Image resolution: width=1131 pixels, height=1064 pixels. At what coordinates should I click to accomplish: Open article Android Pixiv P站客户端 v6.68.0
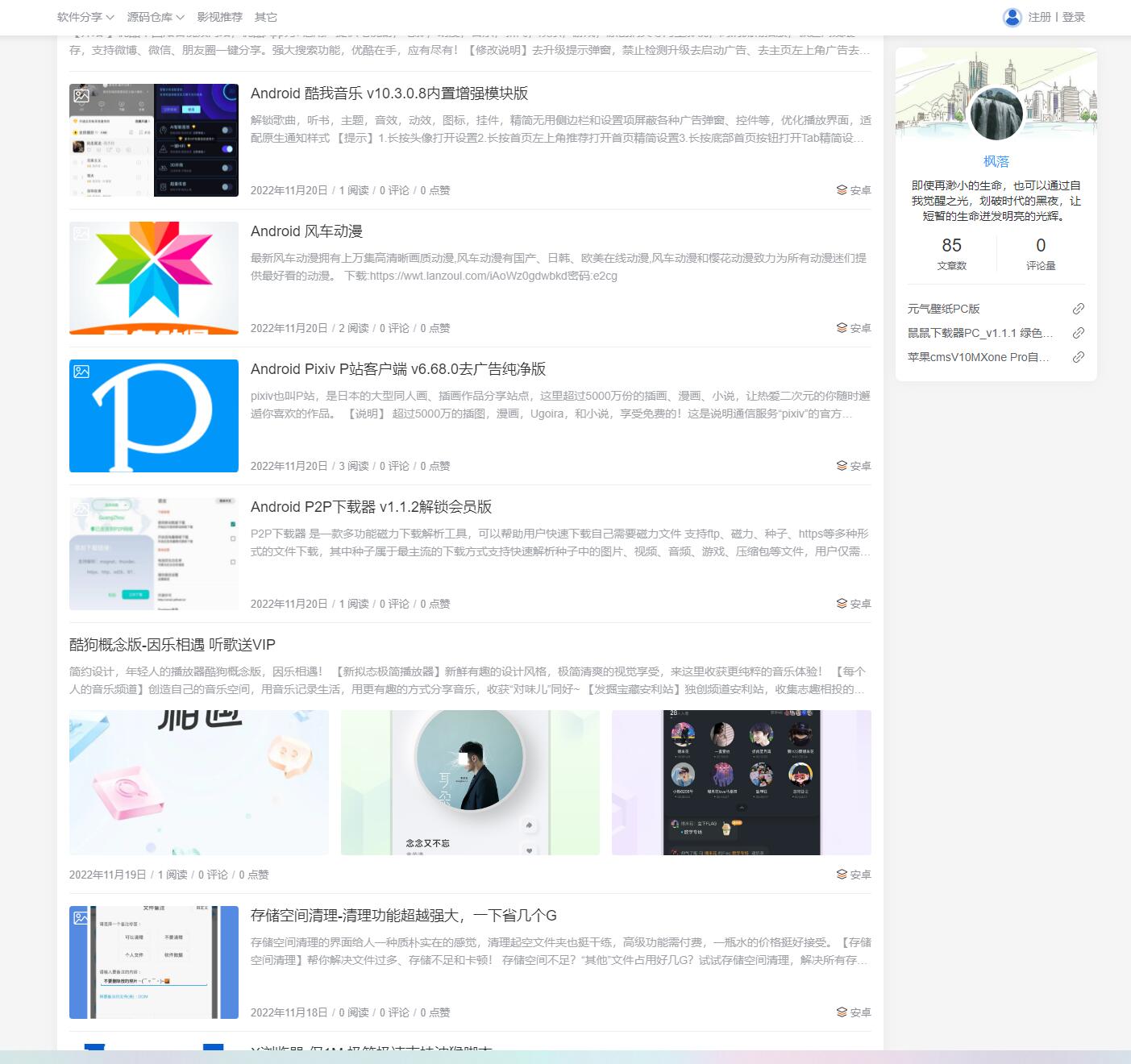(398, 369)
